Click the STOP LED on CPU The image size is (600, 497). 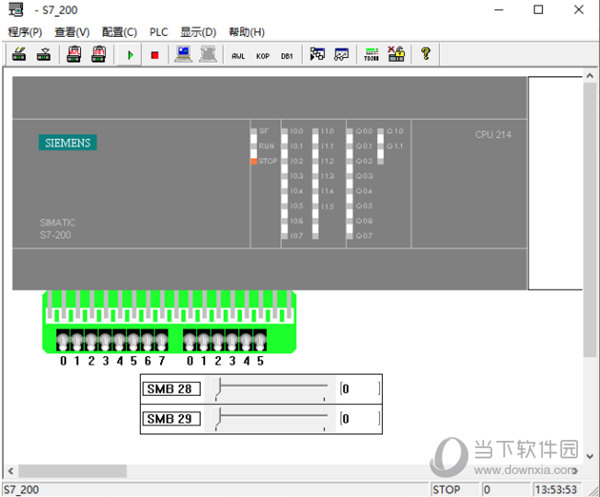(254, 161)
